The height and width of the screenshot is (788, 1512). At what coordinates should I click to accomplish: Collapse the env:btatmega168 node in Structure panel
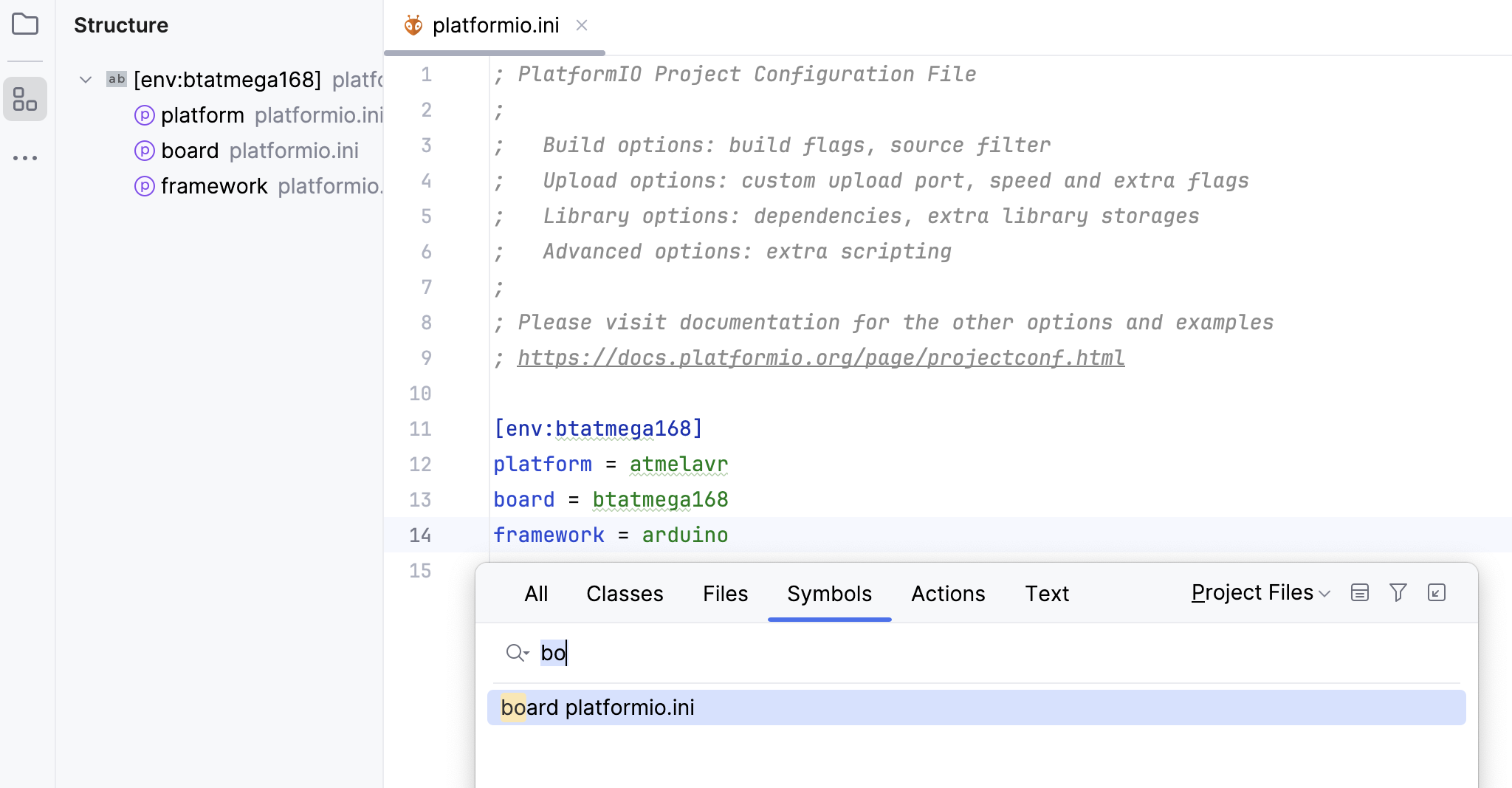pyautogui.click(x=85, y=79)
